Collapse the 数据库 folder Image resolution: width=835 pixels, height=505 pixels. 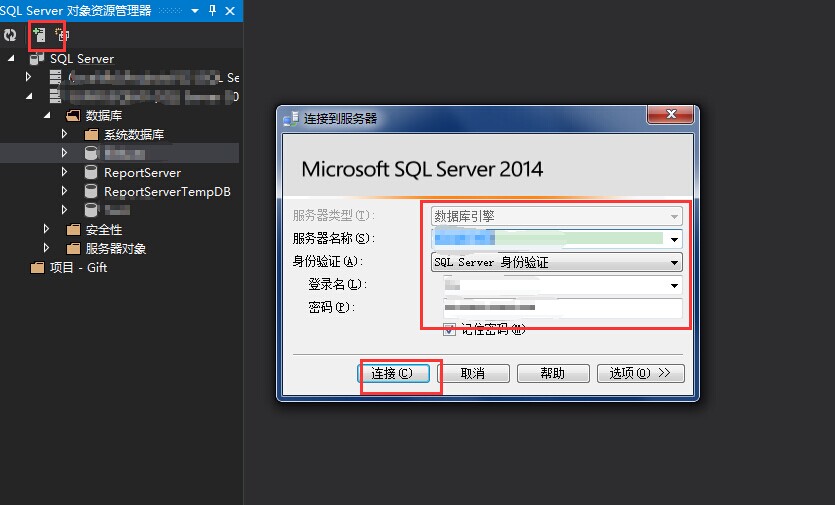47,115
